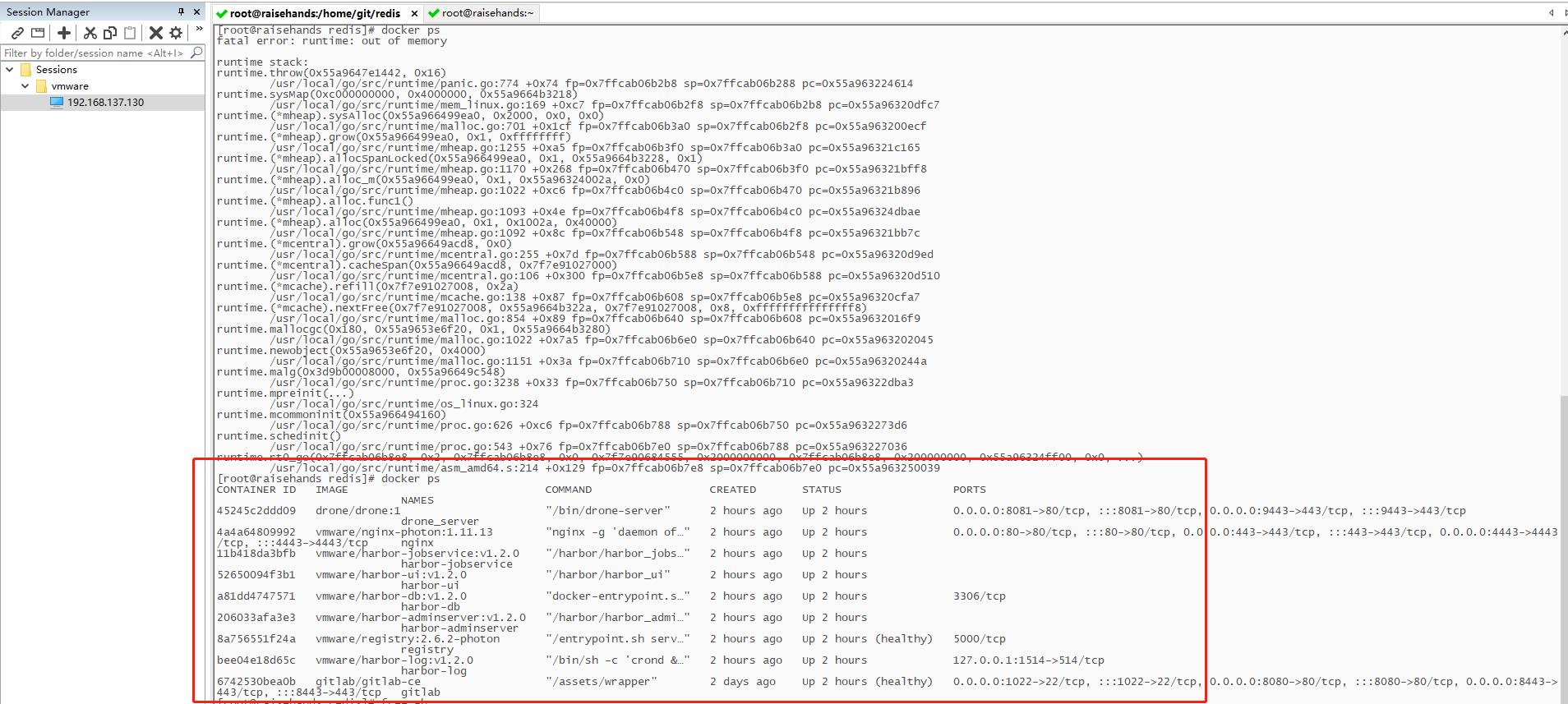Click Connect in Tab window icon
This screenshot has width=1568, height=704.
pyautogui.click(x=38, y=33)
